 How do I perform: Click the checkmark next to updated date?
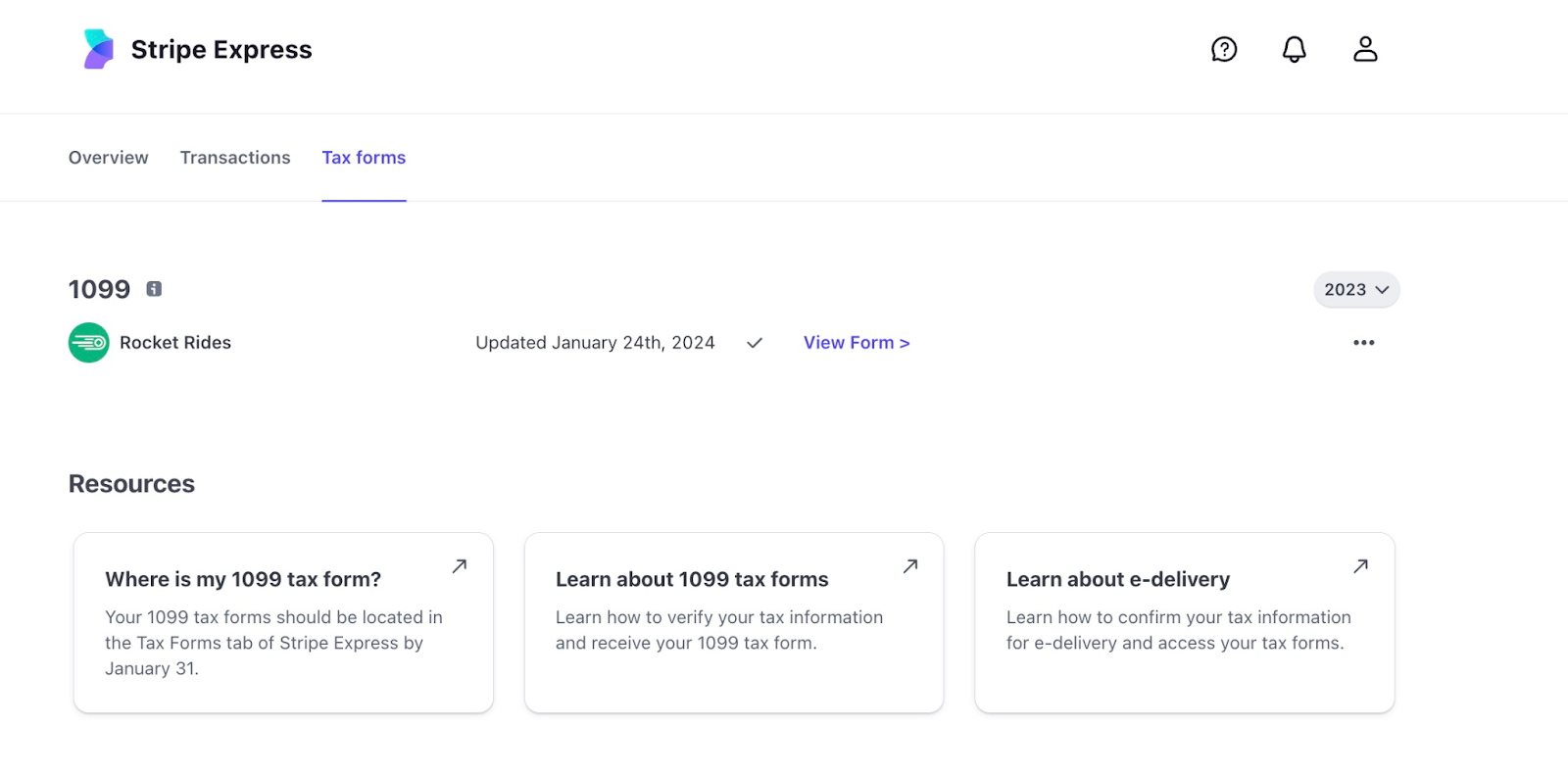click(755, 343)
